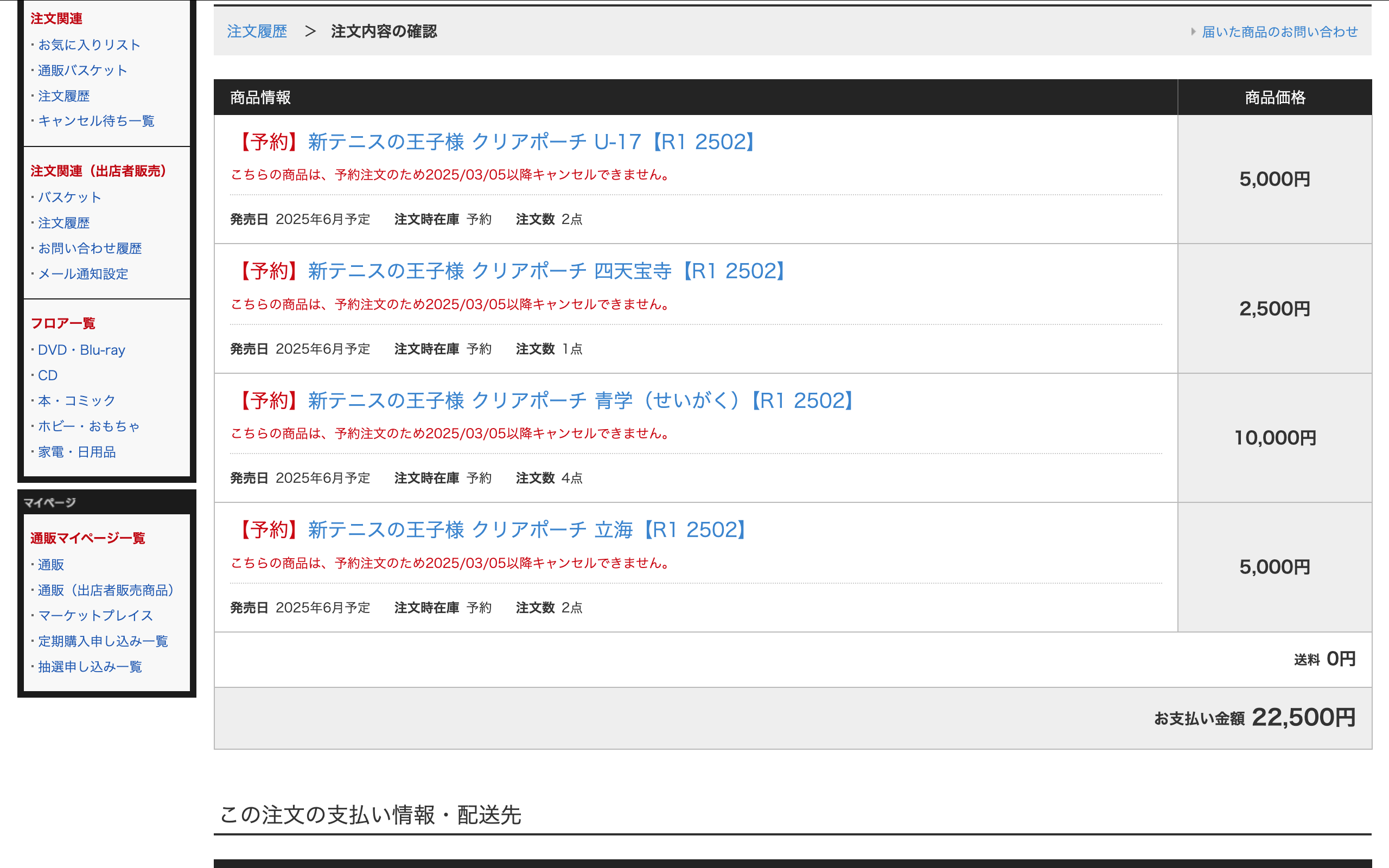Click 通販マイページ一覧 sidebar heading
Viewport: 1389px width, 868px height.
(x=88, y=538)
